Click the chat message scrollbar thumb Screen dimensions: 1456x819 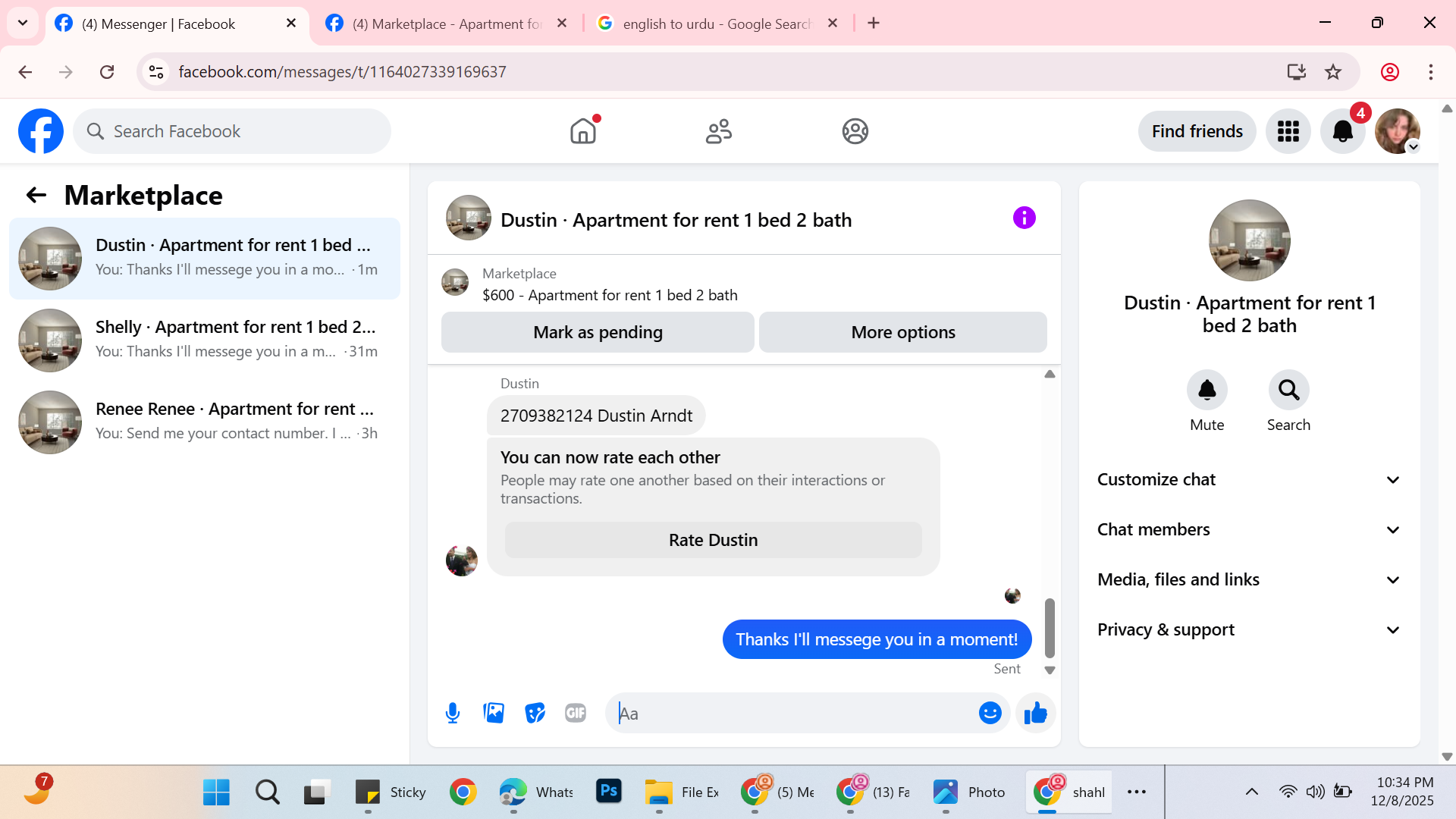[1050, 628]
